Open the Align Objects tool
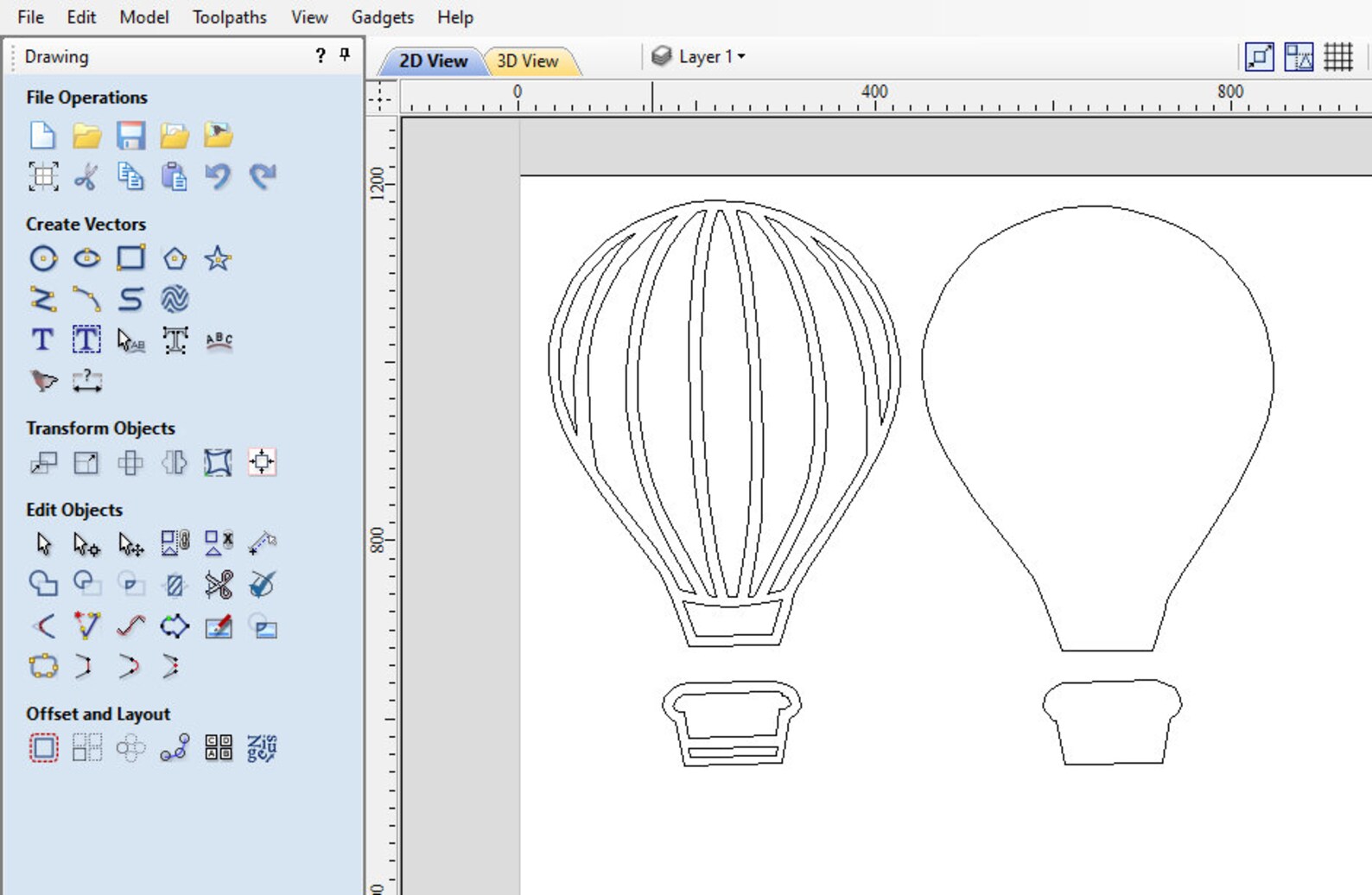Image resolution: width=1372 pixels, height=895 pixels. click(262, 462)
